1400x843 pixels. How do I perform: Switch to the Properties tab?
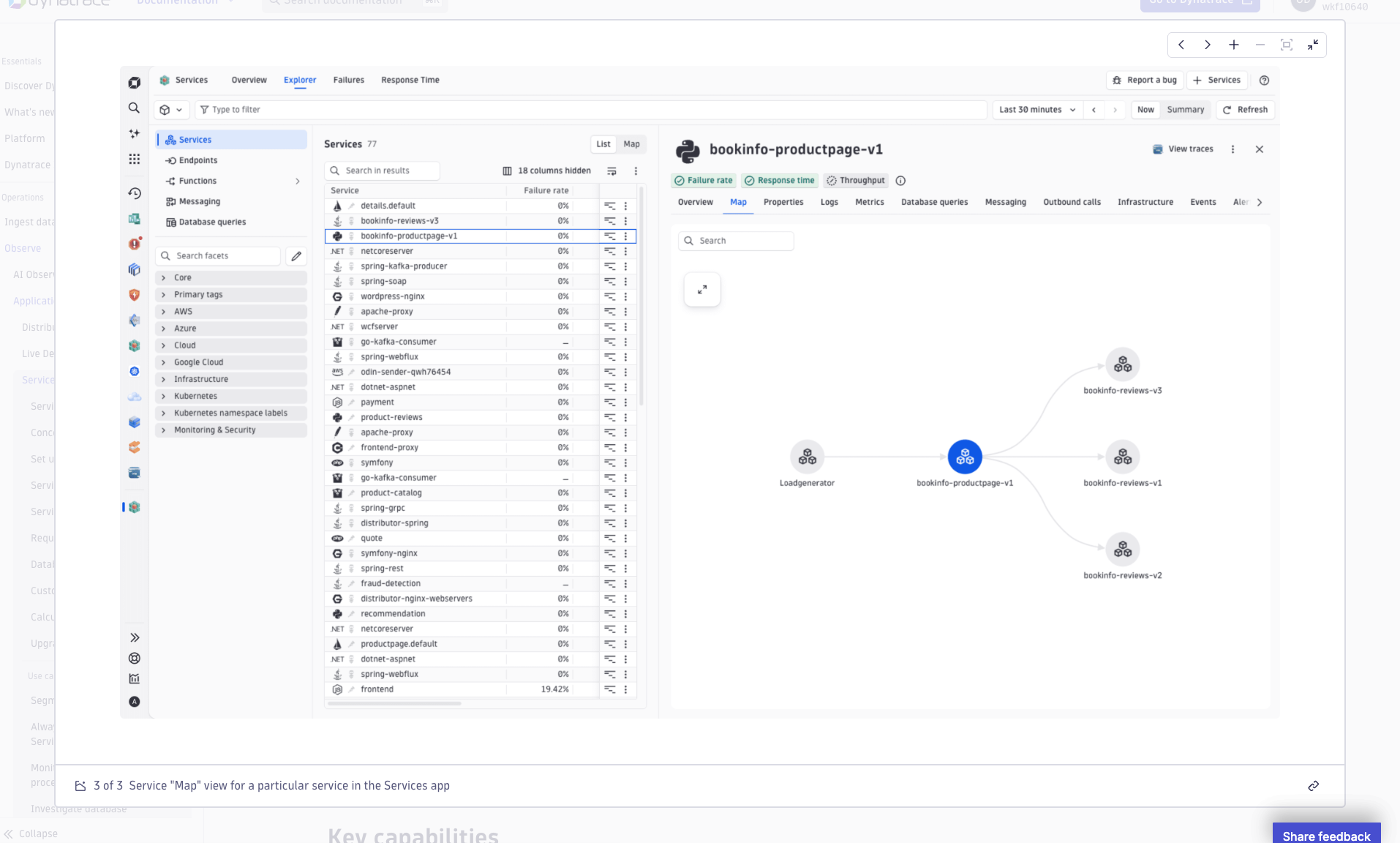[x=783, y=203]
